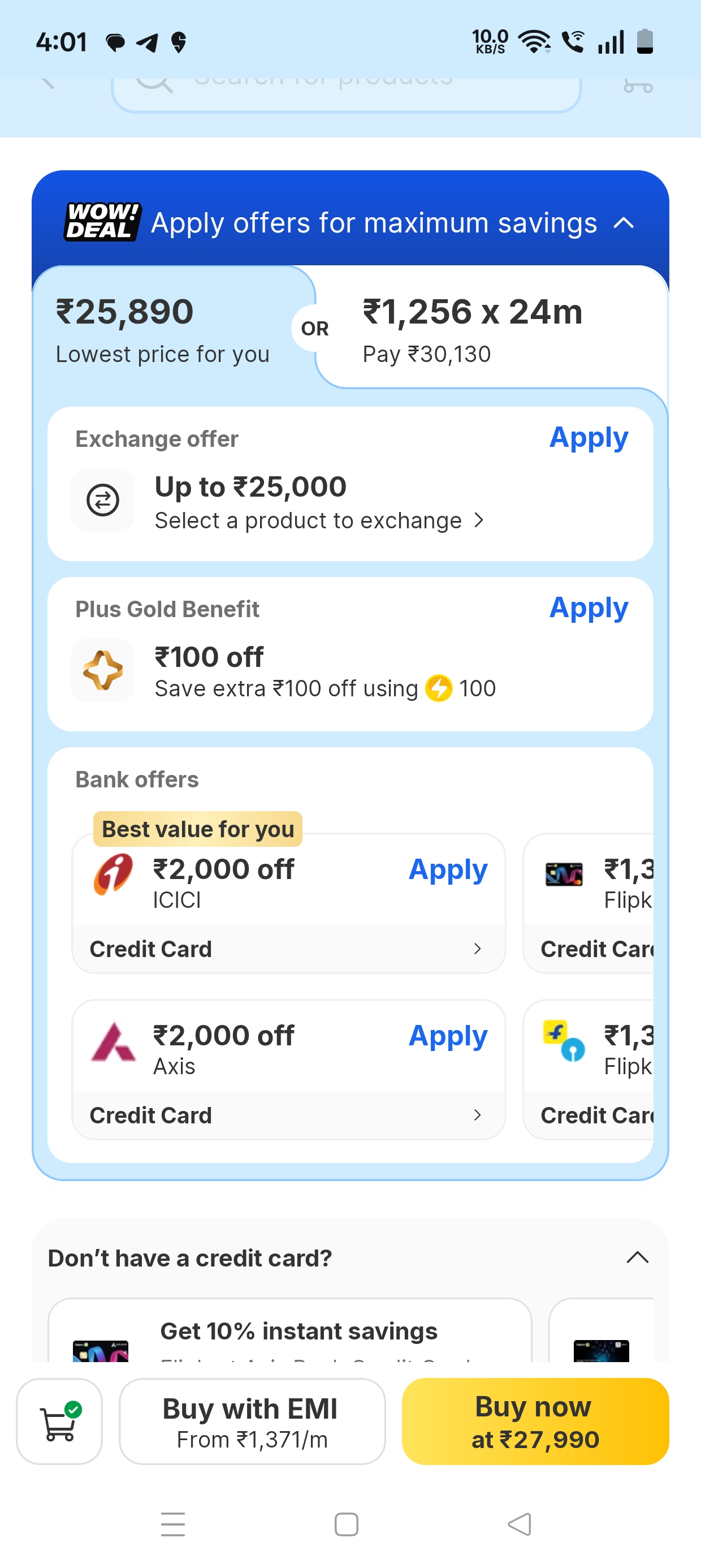Tap the Plus Gold star icon

coord(103,670)
